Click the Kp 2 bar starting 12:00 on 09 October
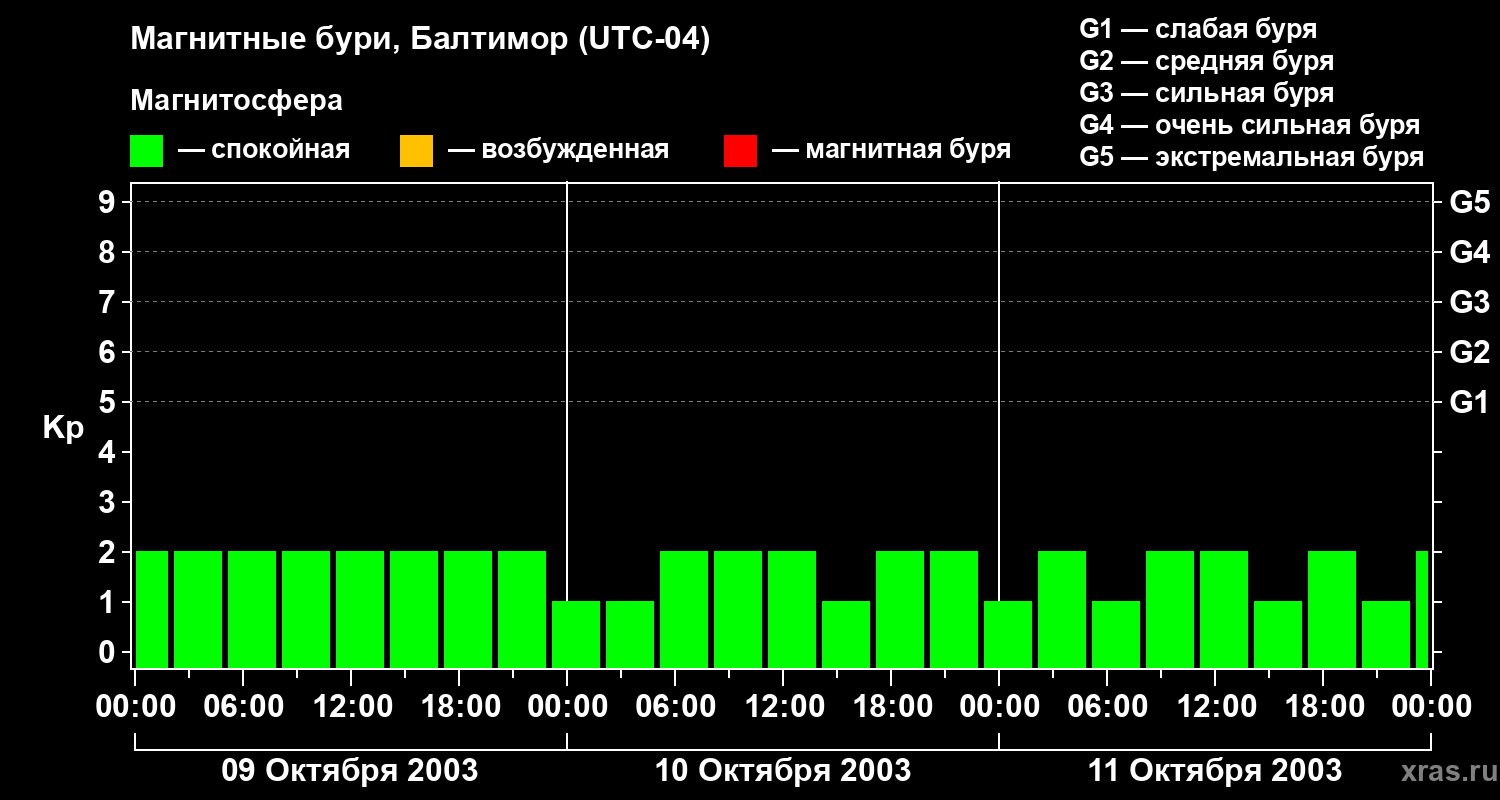The height and width of the screenshot is (800, 1500). click(x=360, y=609)
